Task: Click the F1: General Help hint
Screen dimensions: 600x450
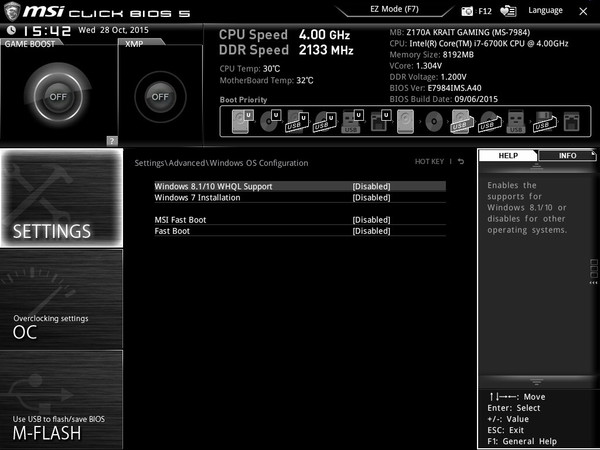Action: (x=522, y=441)
